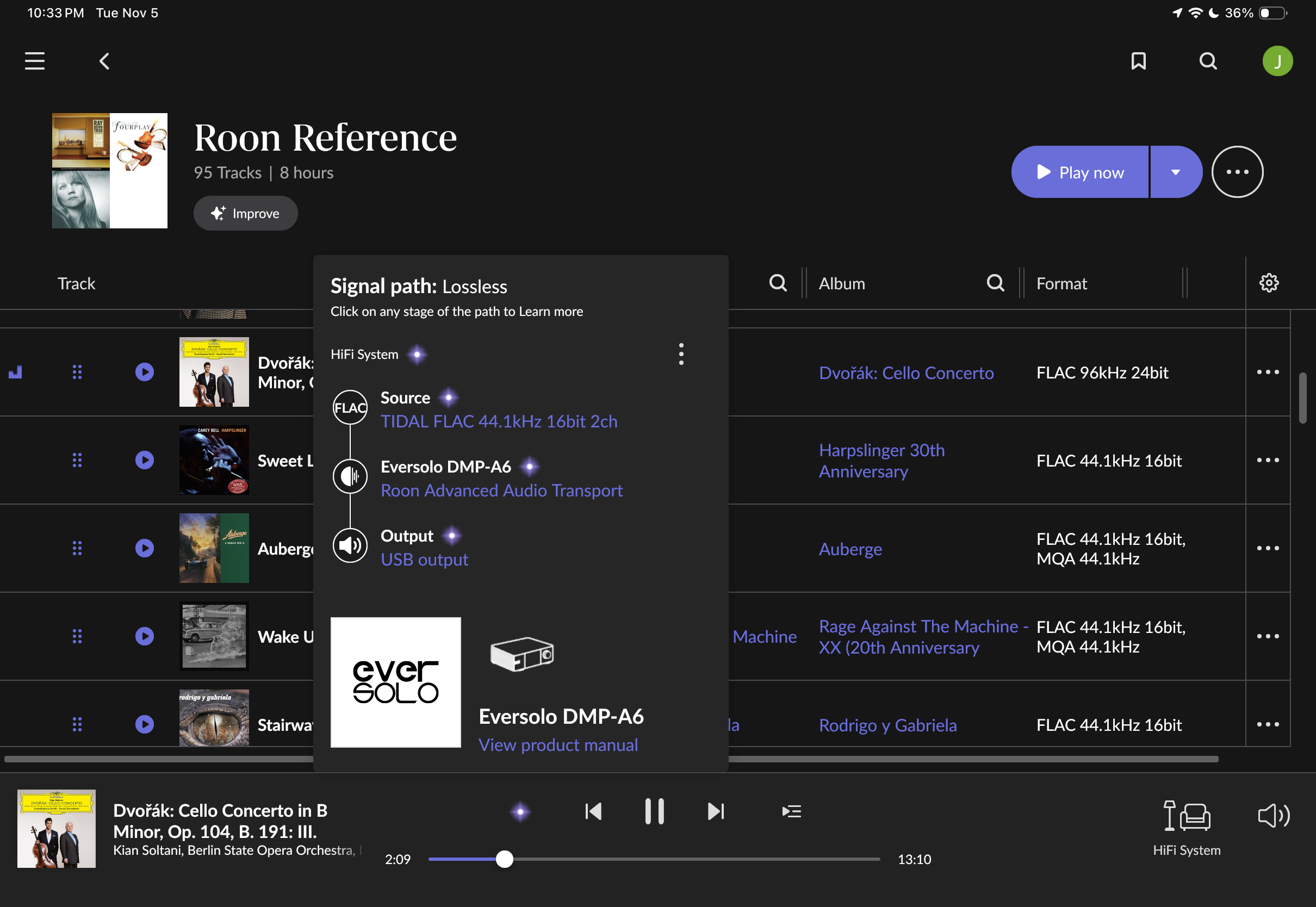Click the Eversolo logo thumbnail

(396, 682)
